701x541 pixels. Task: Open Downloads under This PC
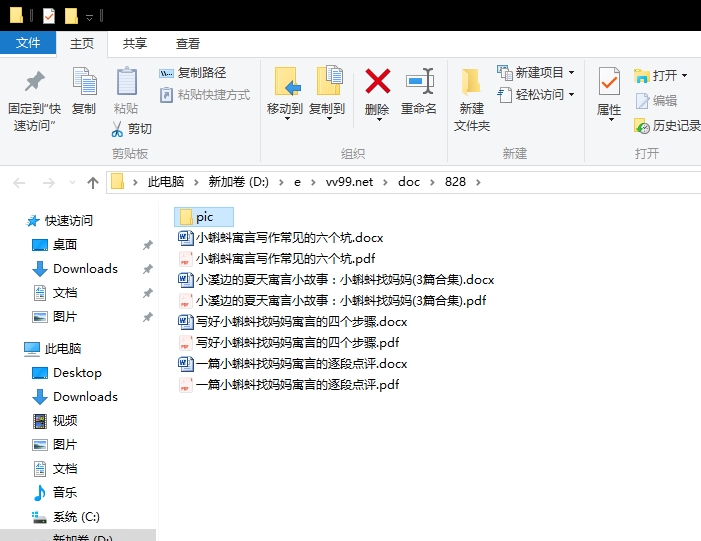pyautogui.click(x=75, y=397)
